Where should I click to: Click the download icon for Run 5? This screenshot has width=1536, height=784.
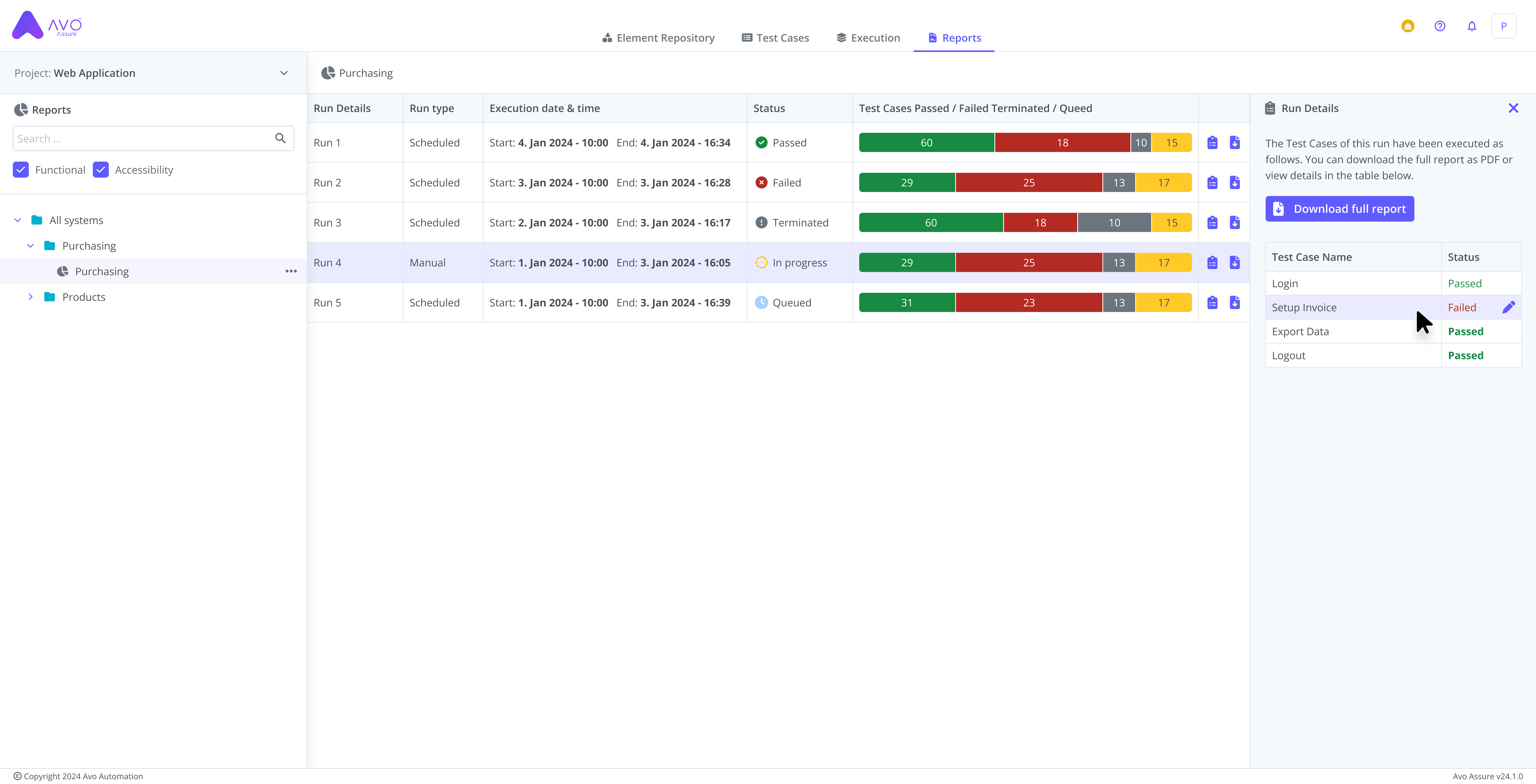1235,302
